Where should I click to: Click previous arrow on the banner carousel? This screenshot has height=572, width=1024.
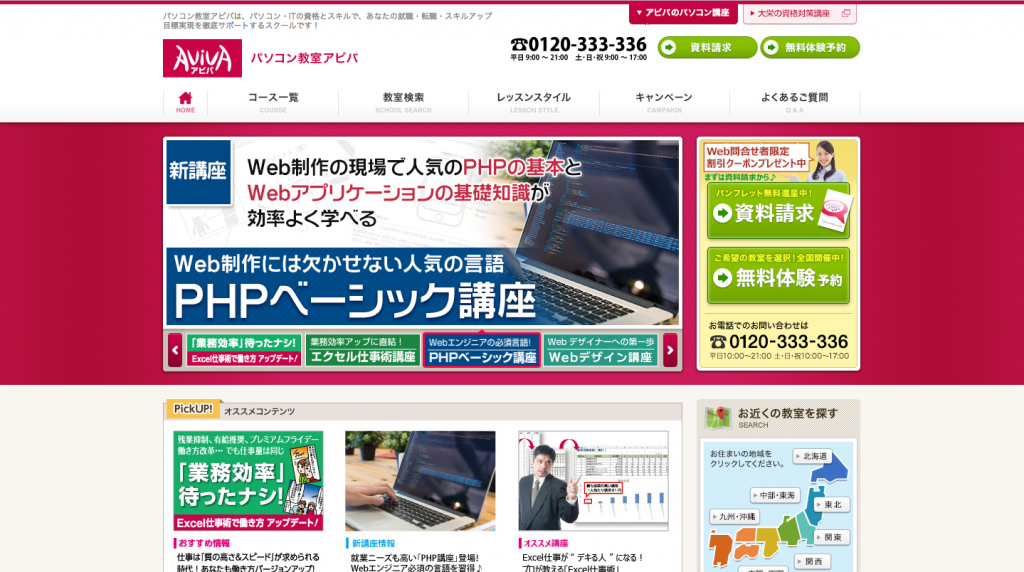[175, 350]
